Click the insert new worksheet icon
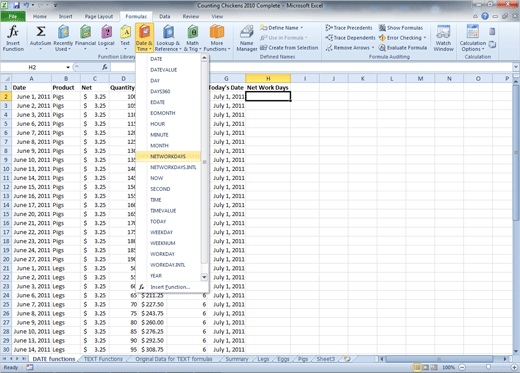 [347, 359]
